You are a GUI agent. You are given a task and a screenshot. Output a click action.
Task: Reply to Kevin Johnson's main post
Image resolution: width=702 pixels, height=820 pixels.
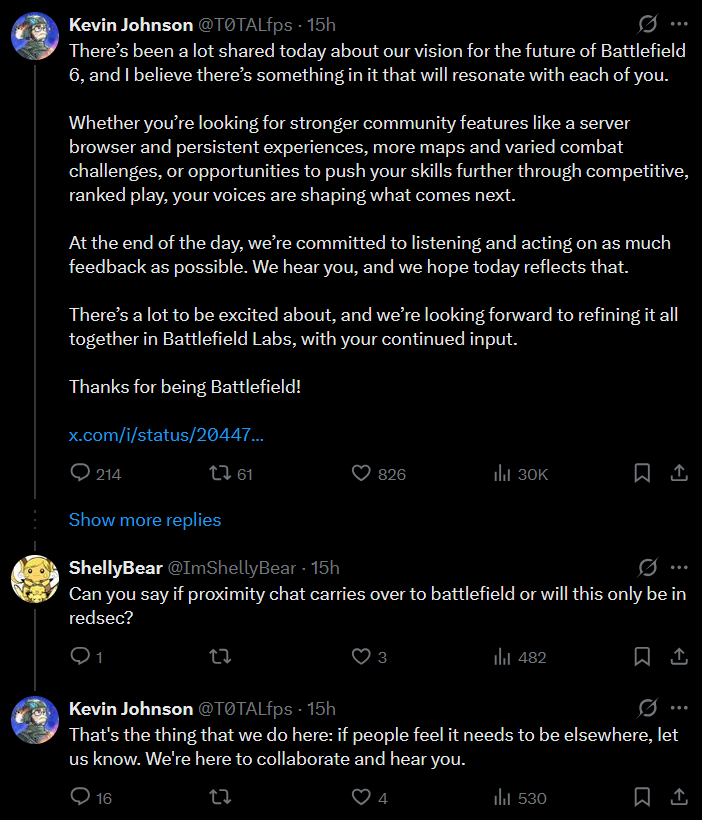[81, 473]
